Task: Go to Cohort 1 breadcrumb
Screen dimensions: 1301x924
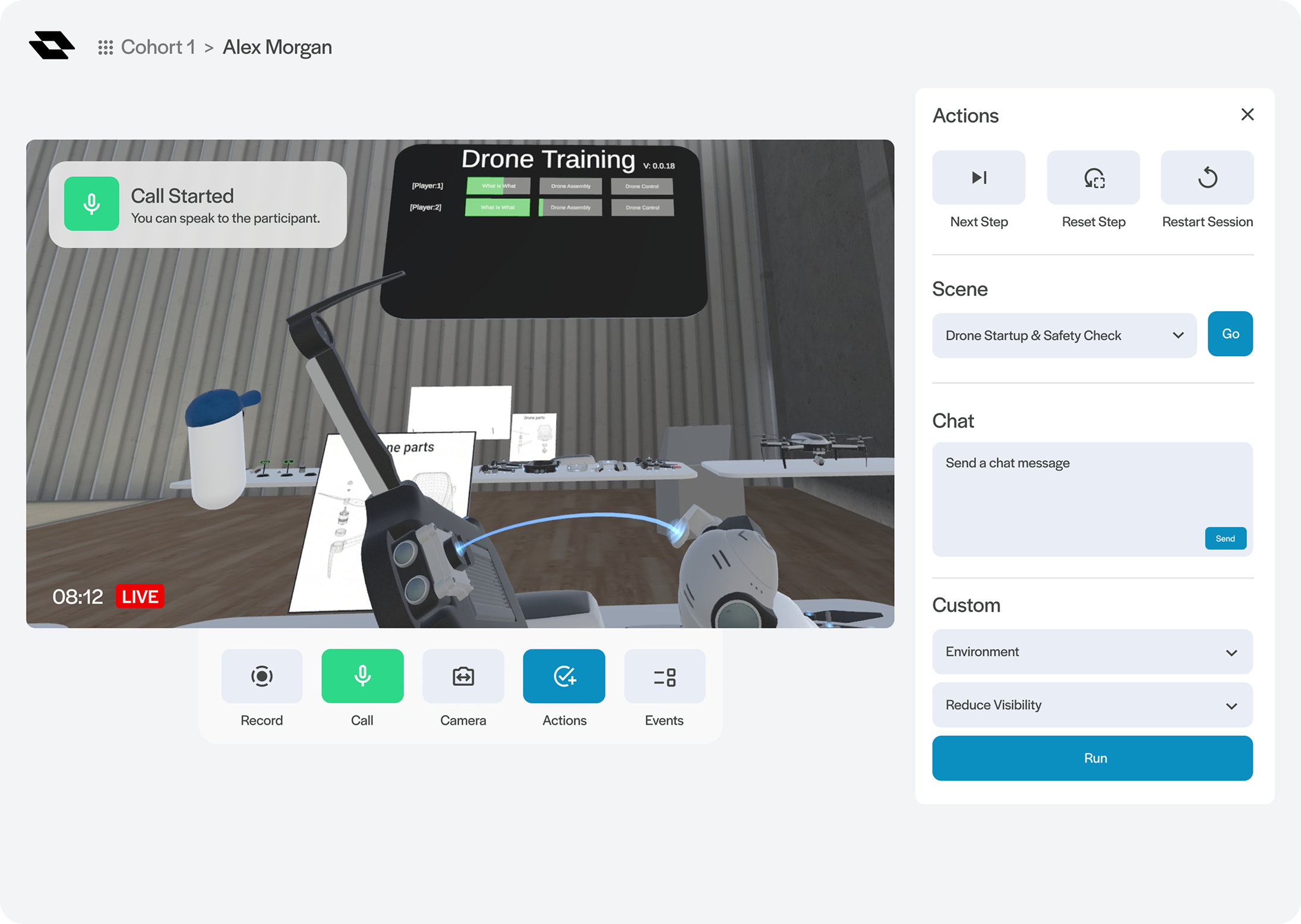Action: 158,48
